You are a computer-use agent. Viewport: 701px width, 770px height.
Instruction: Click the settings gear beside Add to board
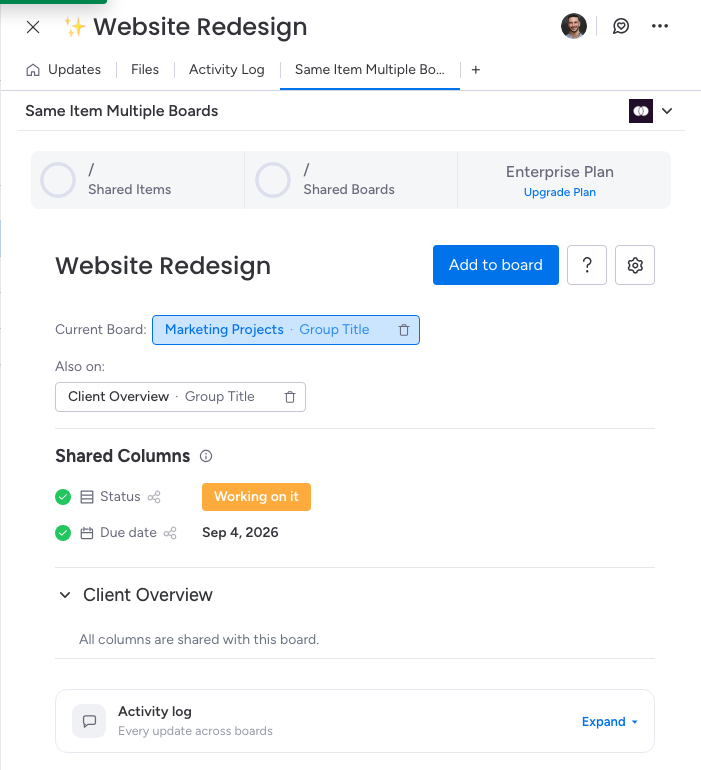[635, 265]
